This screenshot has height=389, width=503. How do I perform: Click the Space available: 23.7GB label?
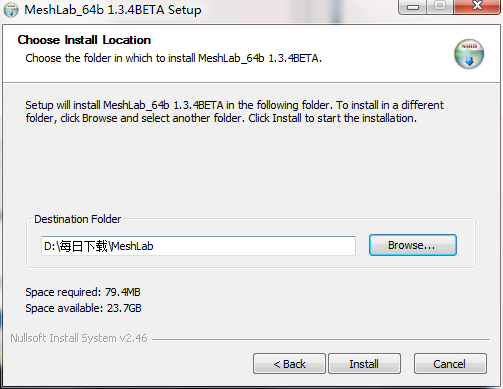pyautogui.click(x=83, y=308)
